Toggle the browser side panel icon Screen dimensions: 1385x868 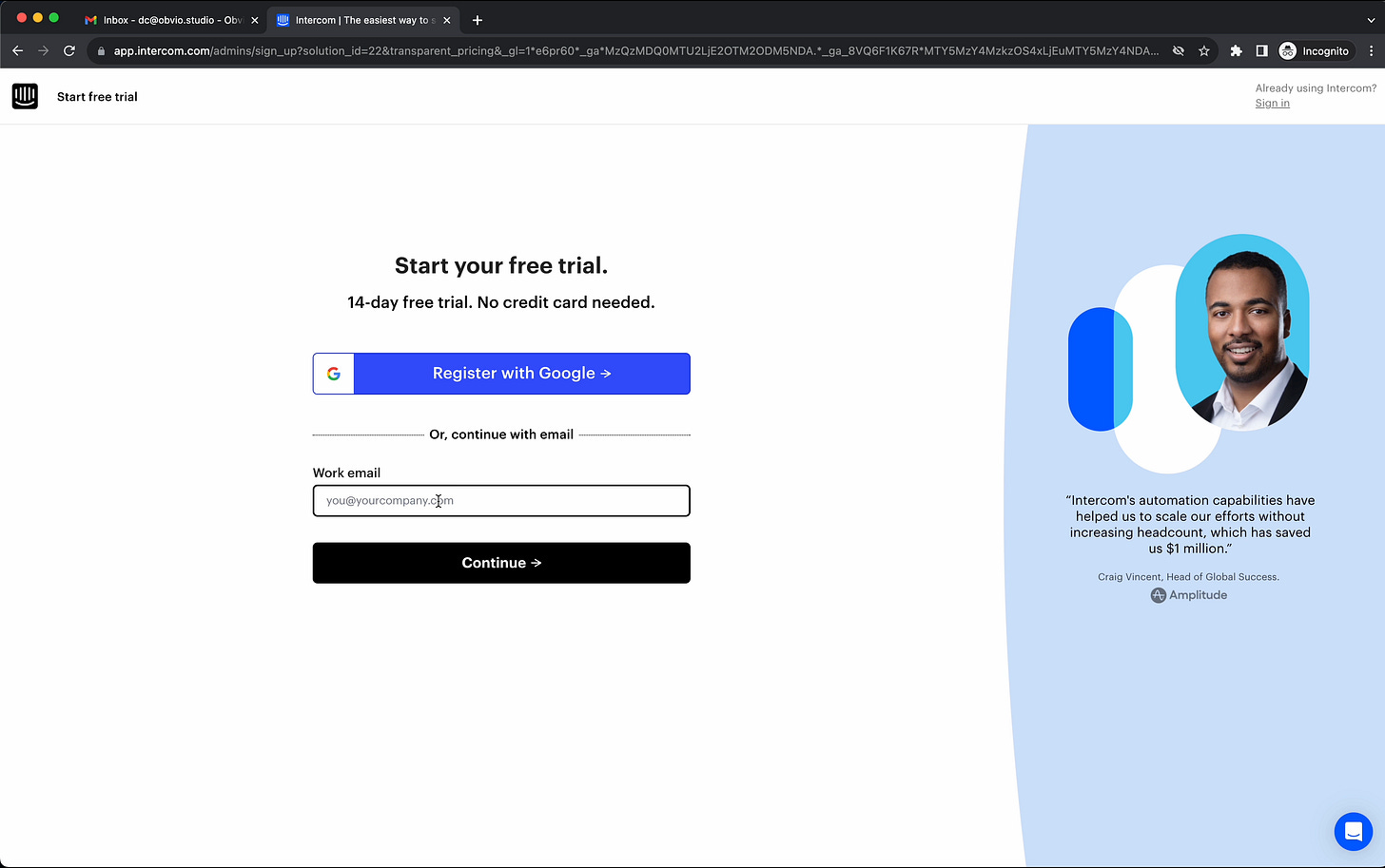[1261, 51]
